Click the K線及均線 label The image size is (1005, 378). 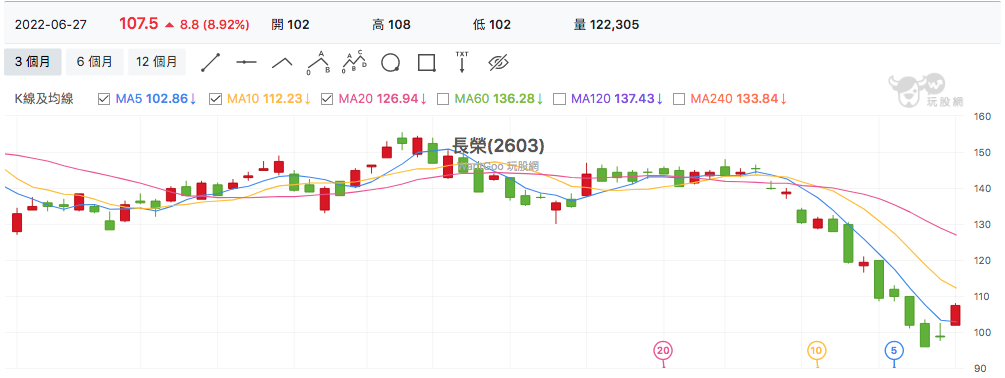pos(44,99)
